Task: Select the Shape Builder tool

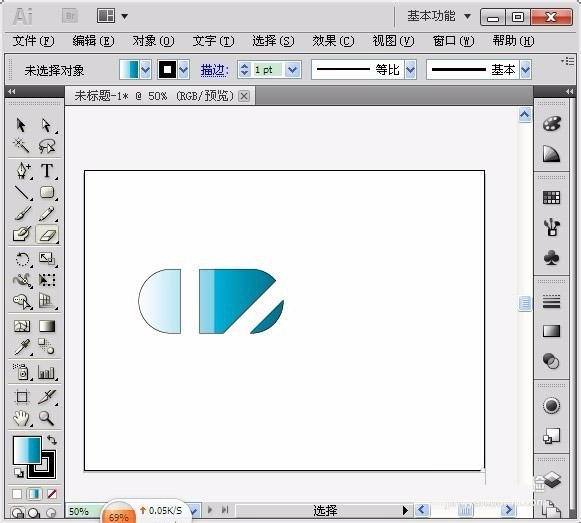Action: pos(22,301)
